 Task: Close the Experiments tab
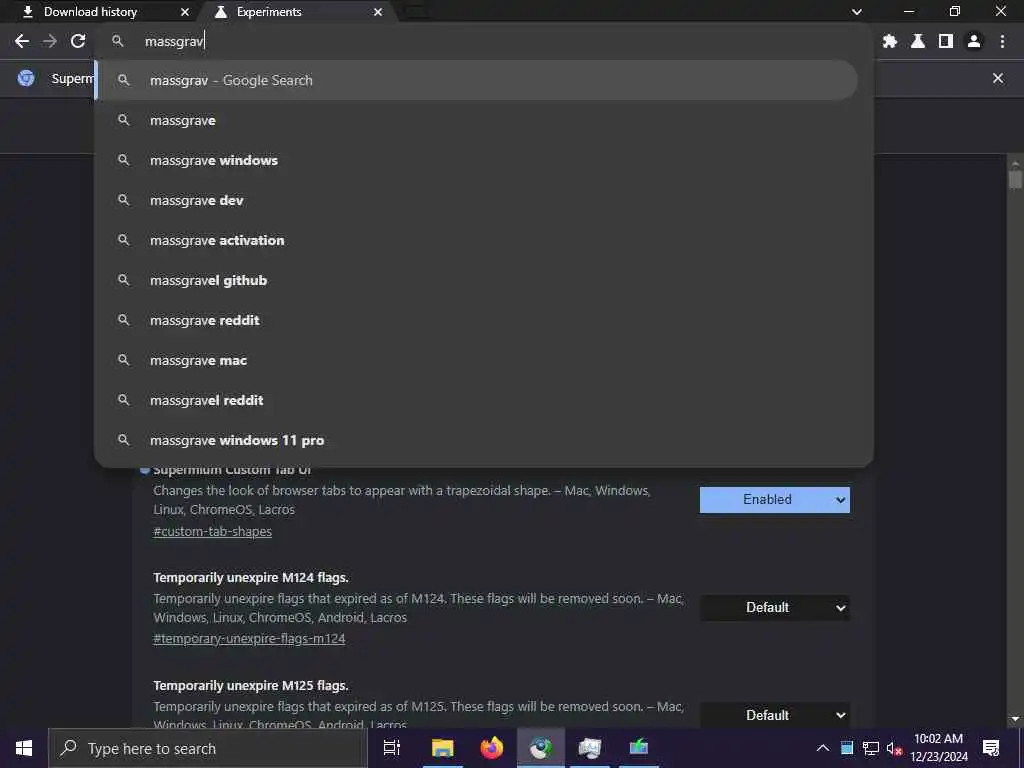tap(378, 12)
